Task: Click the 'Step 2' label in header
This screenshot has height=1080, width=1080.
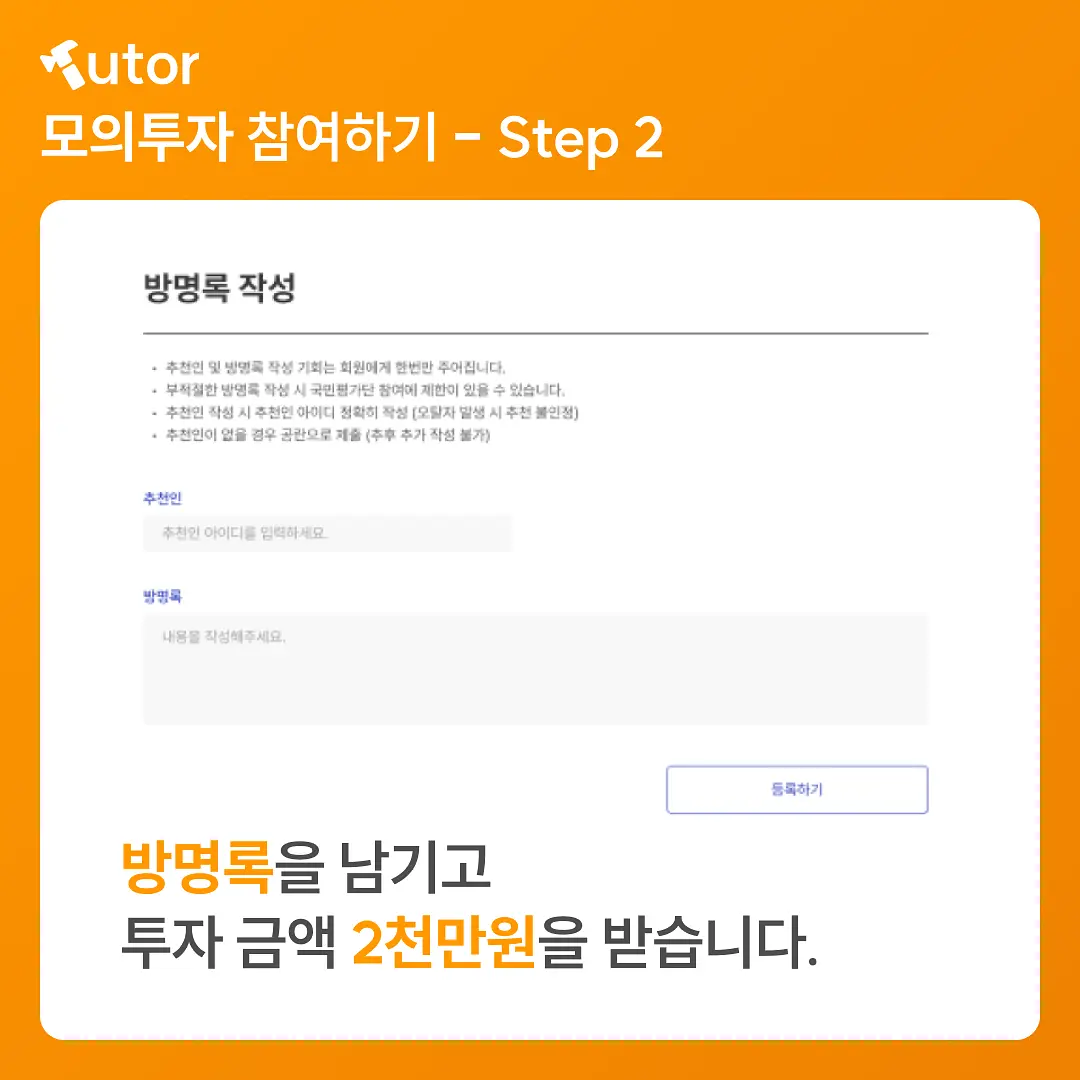Action: click(x=580, y=138)
